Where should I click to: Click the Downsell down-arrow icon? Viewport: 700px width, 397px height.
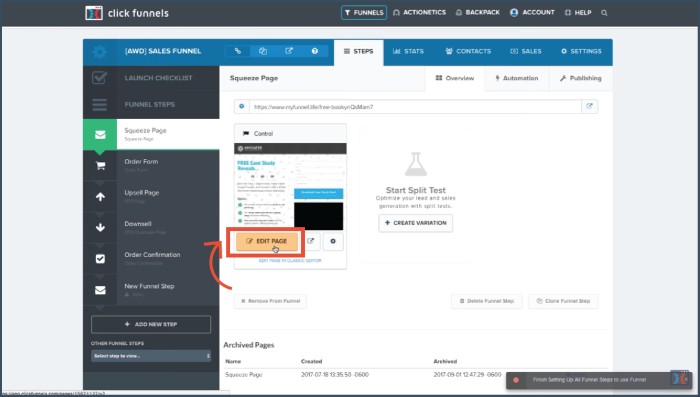click(100, 227)
